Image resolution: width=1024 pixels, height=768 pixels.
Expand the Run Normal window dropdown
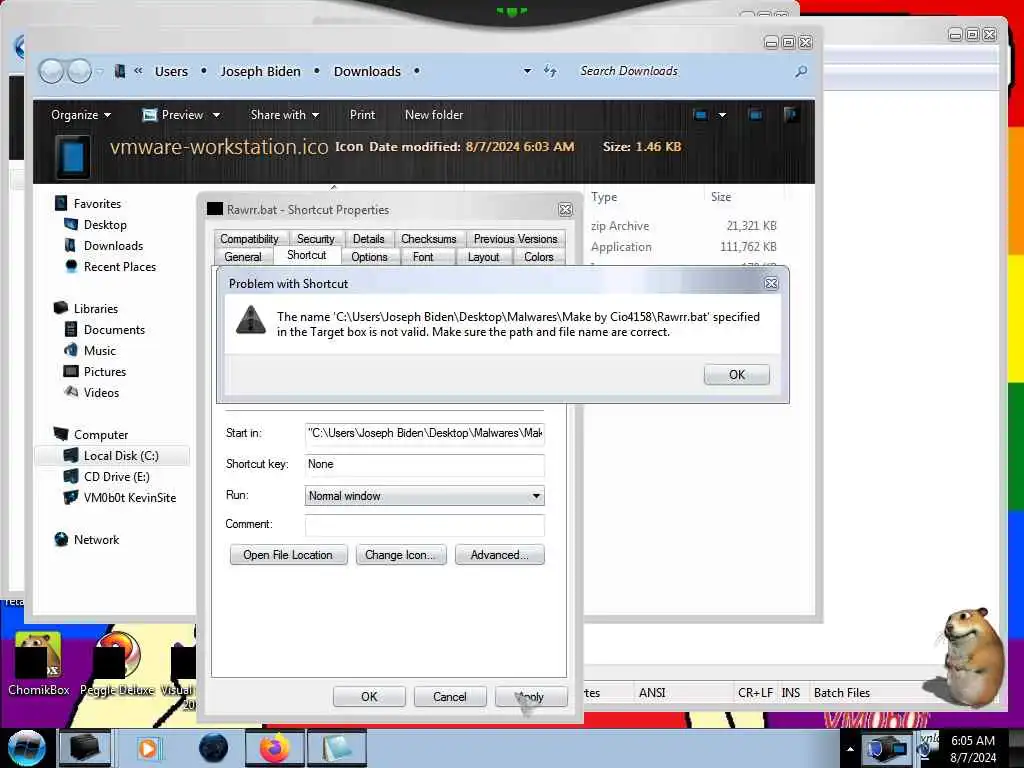tap(424, 496)
